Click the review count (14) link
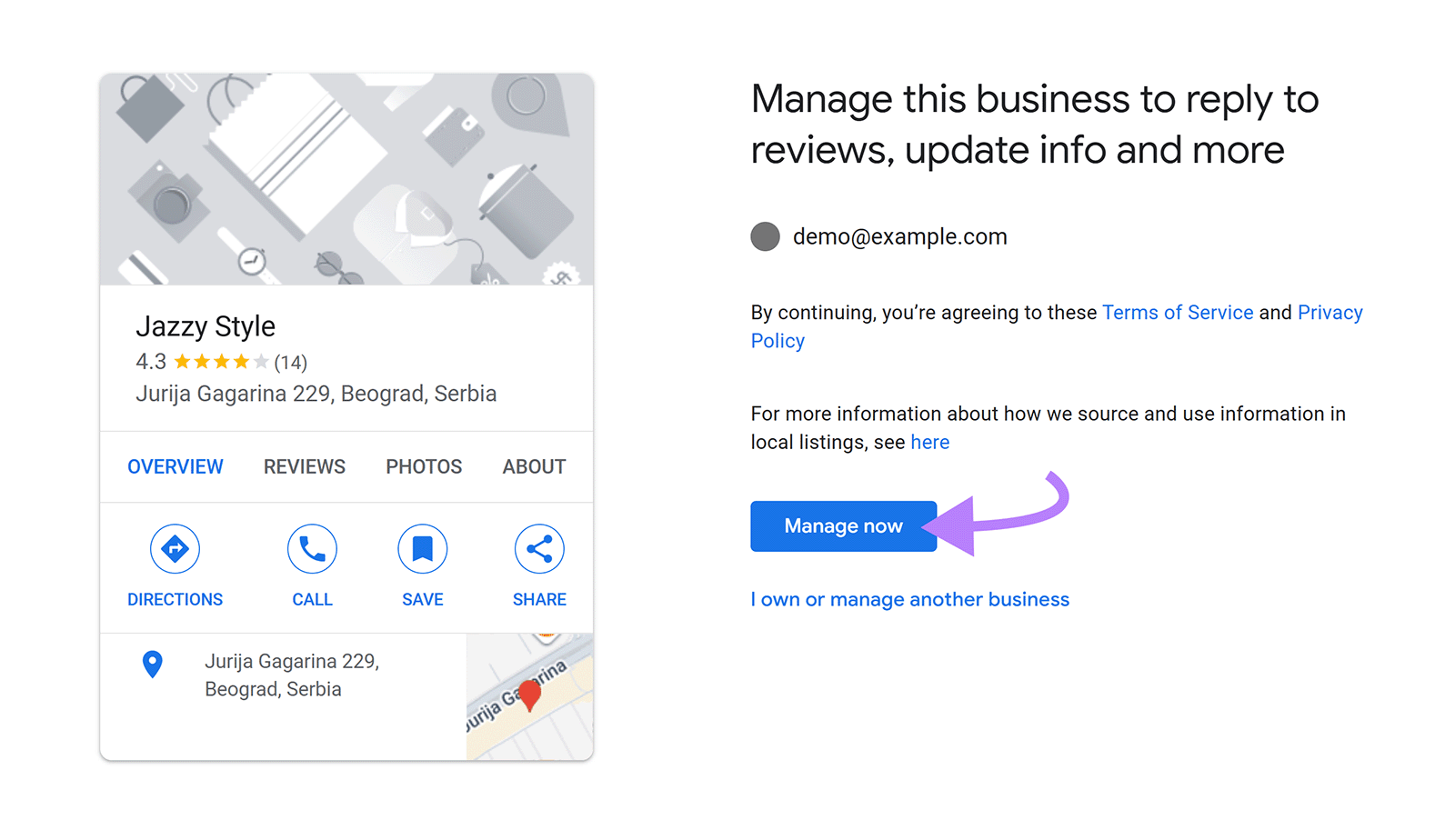Image resolution: width=1455 pixels, height=840 pixels. point(289,361)
